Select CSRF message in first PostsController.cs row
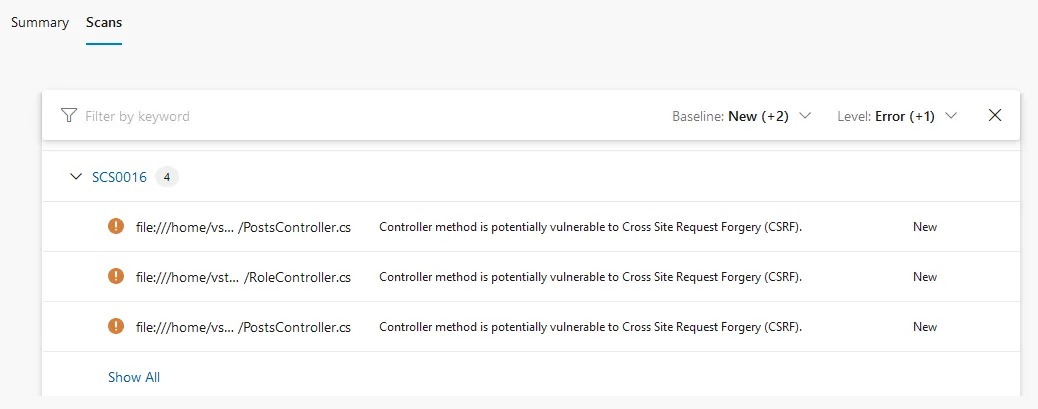 tap(591, 227)
